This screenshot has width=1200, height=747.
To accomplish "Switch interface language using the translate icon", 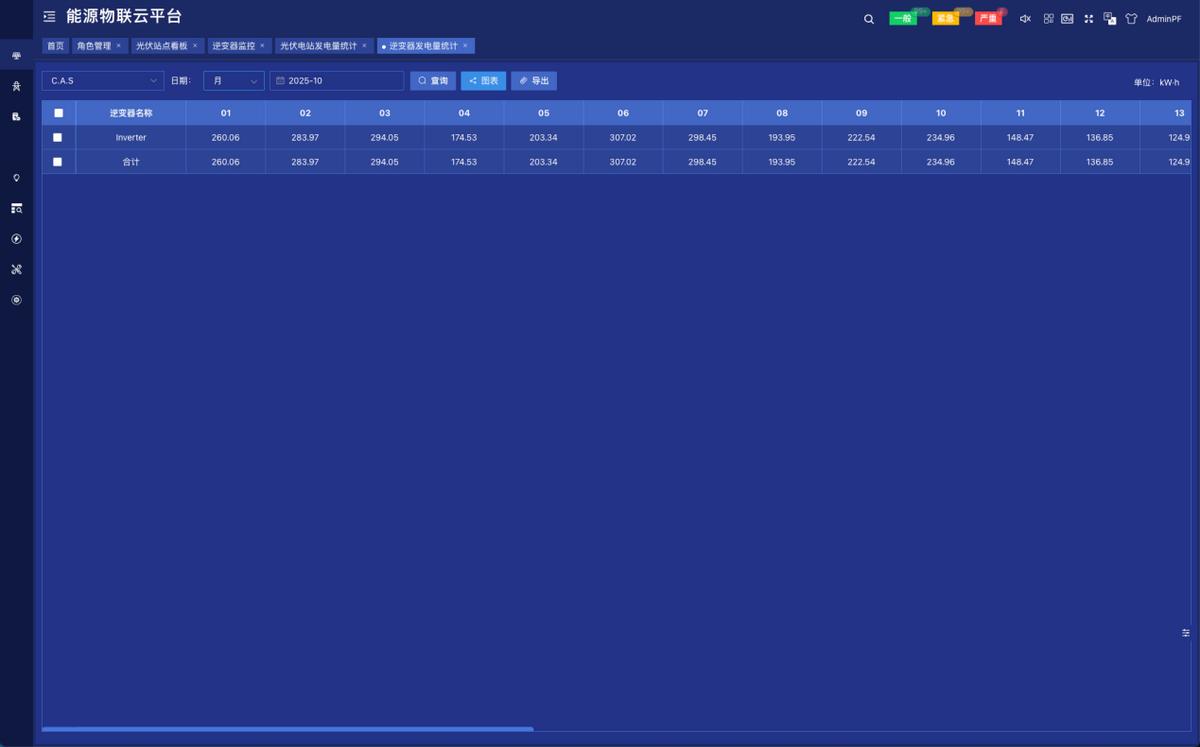I will click(1110, 18).
